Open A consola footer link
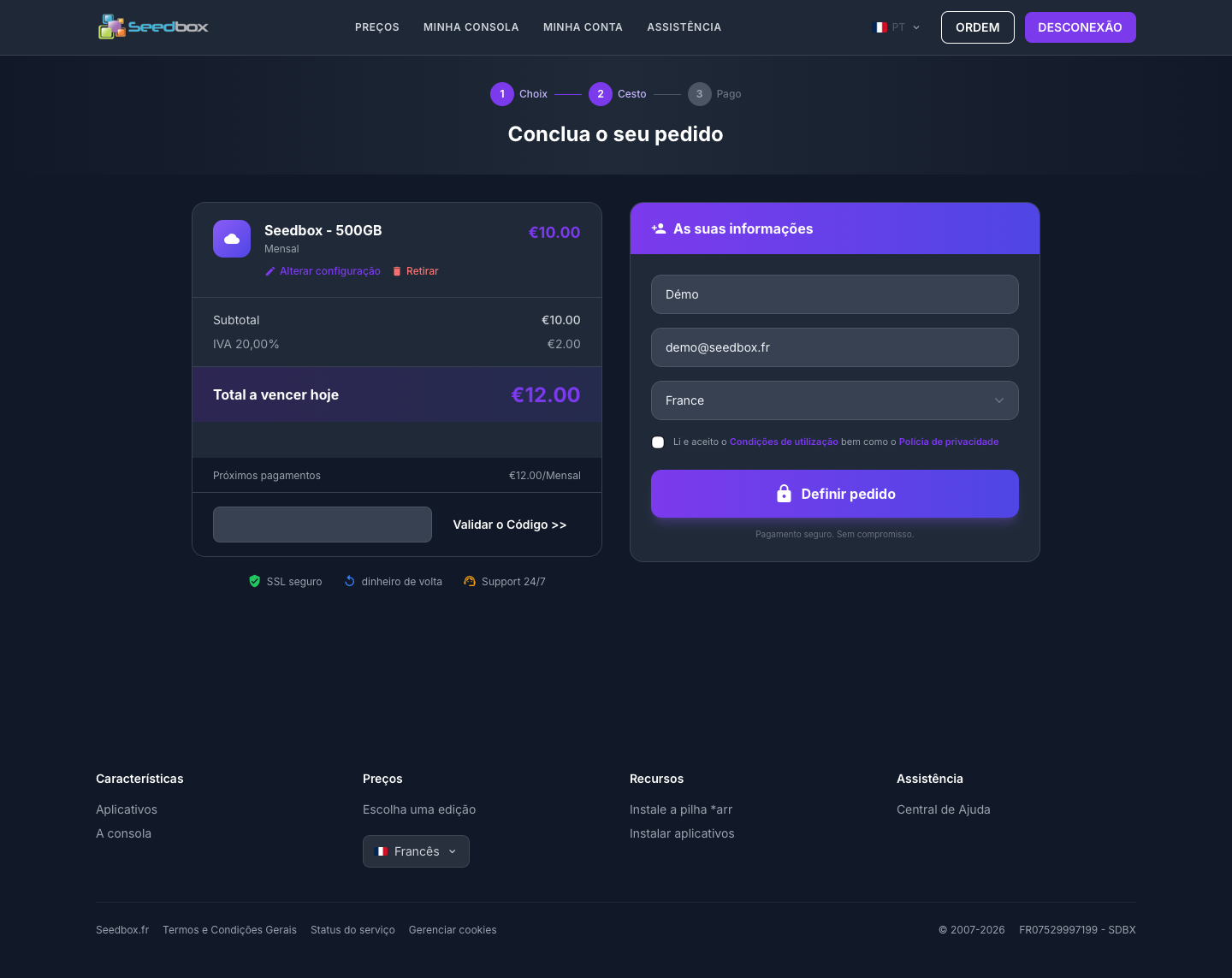 coord(123,833)
